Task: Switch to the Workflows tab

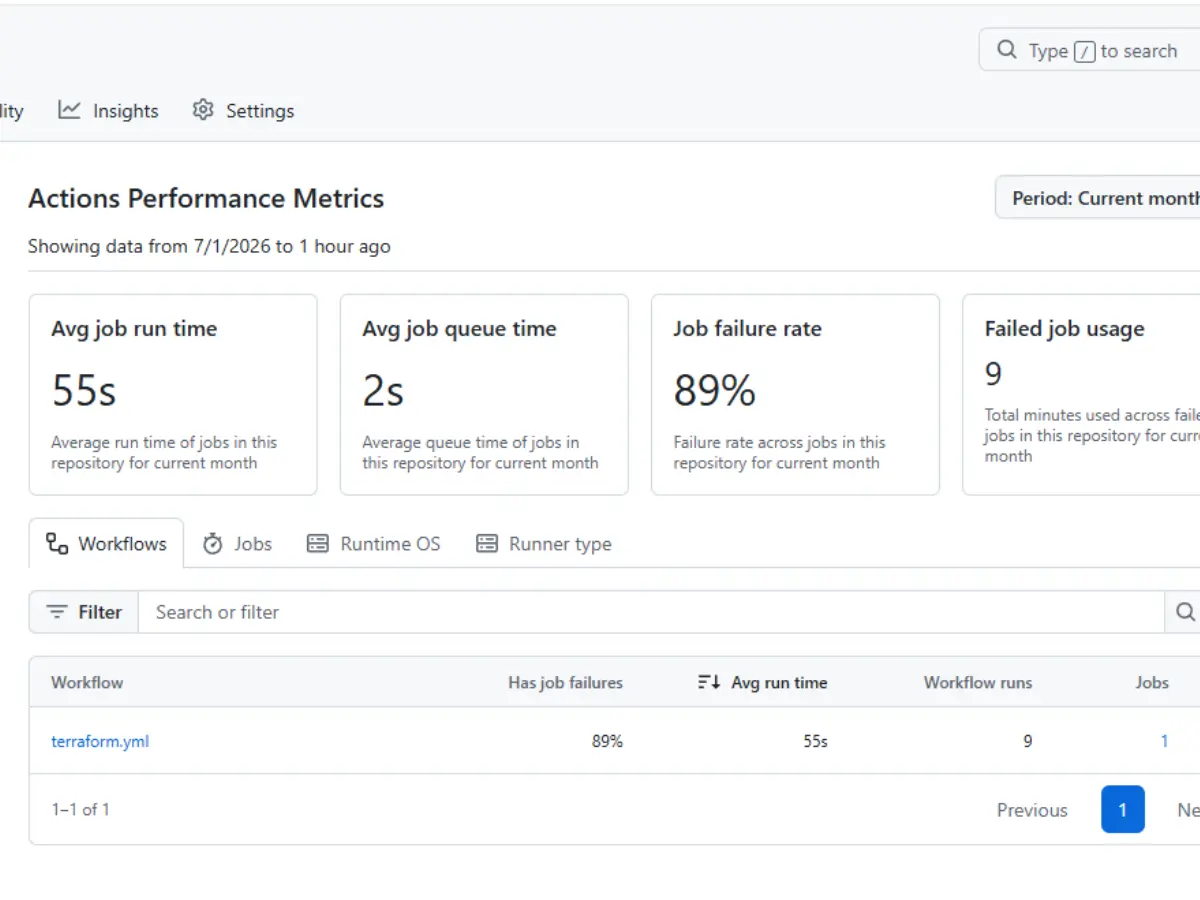Action: [106, 544]
